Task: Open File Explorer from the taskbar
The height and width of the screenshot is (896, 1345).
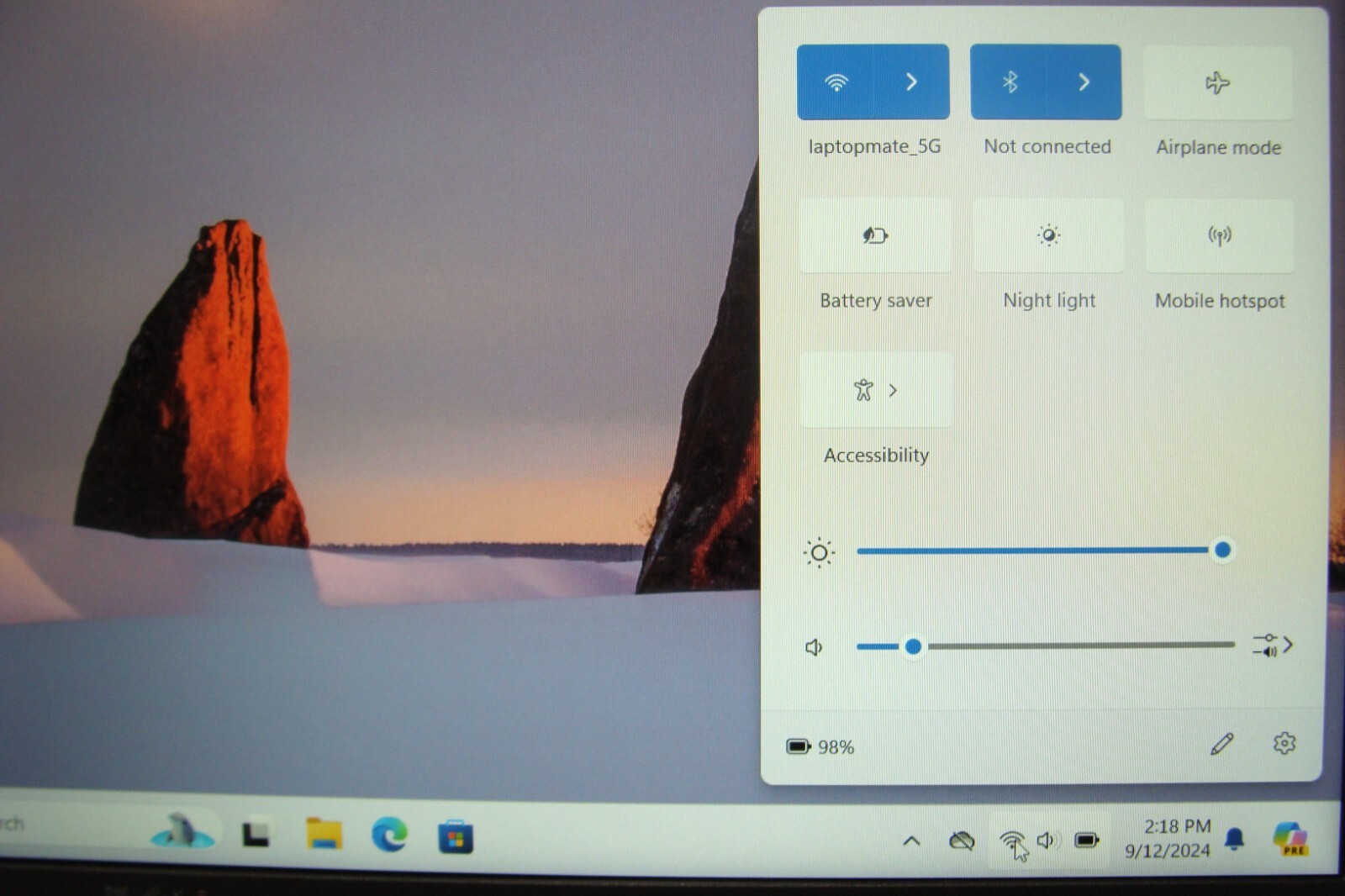Action: click(324, 834)
